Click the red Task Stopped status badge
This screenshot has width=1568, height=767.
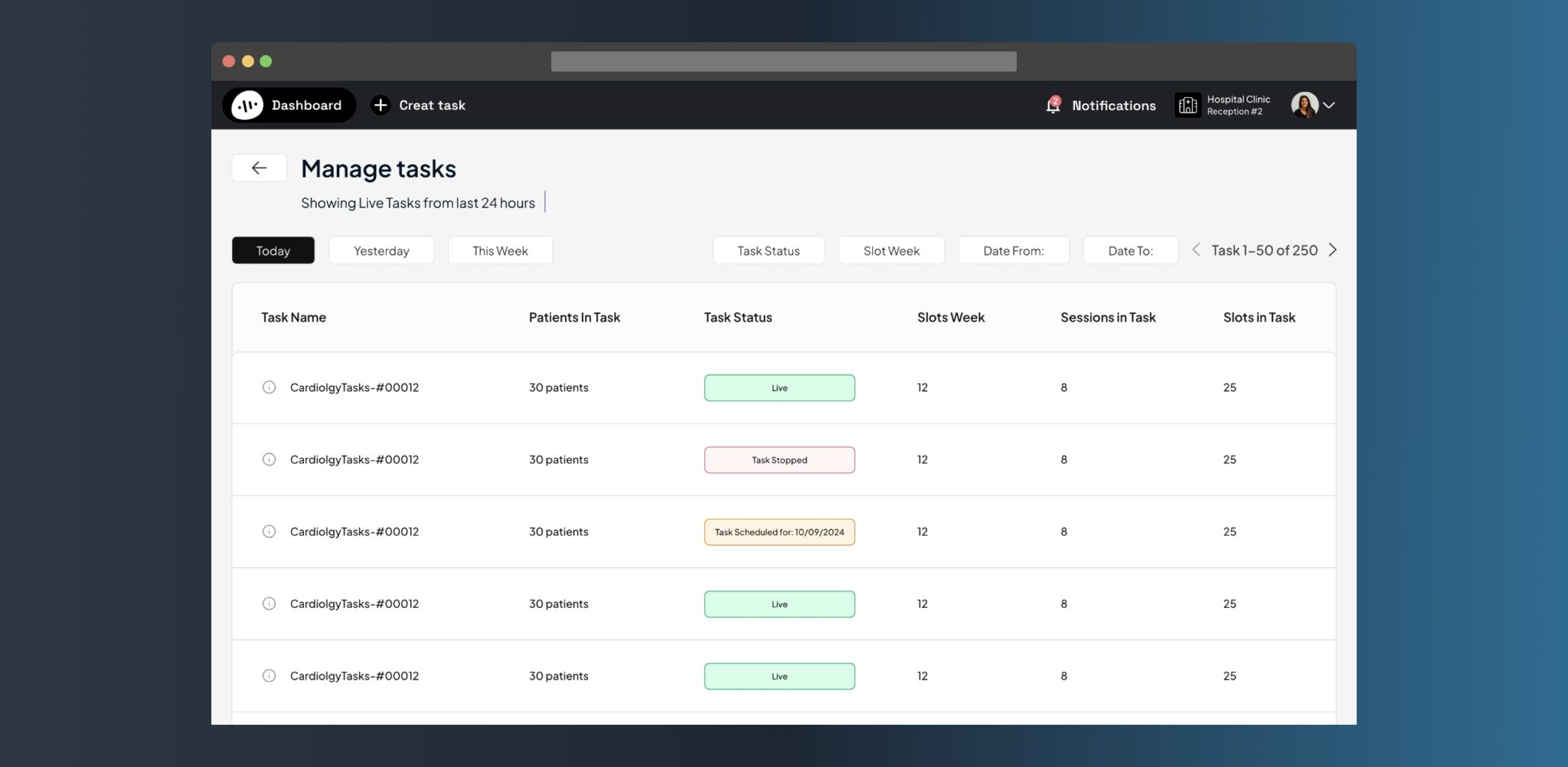point(779,460)
